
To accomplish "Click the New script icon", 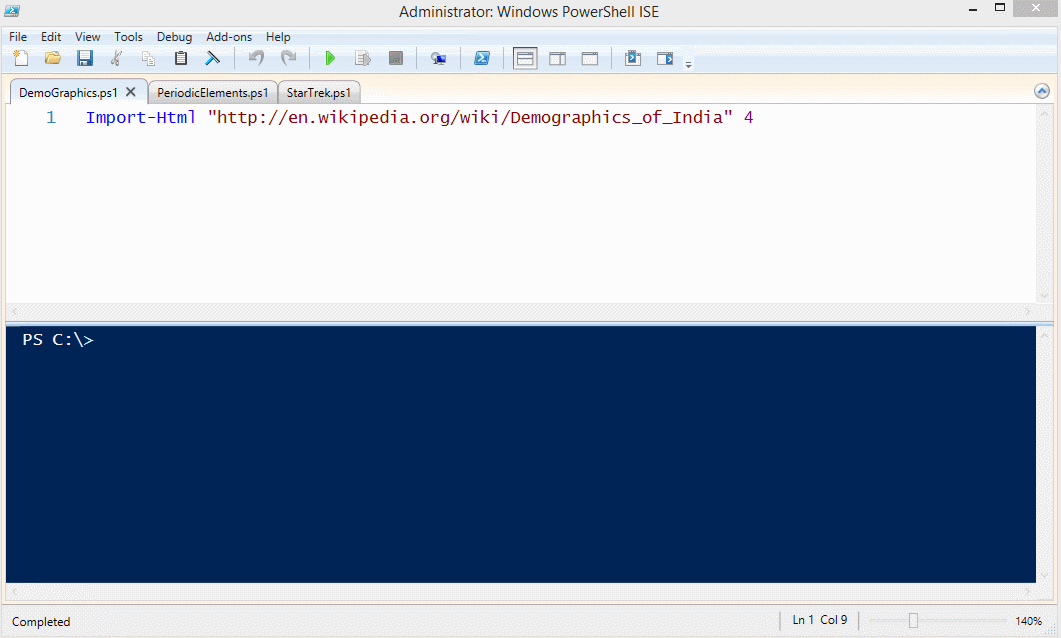I will point(21,59).
